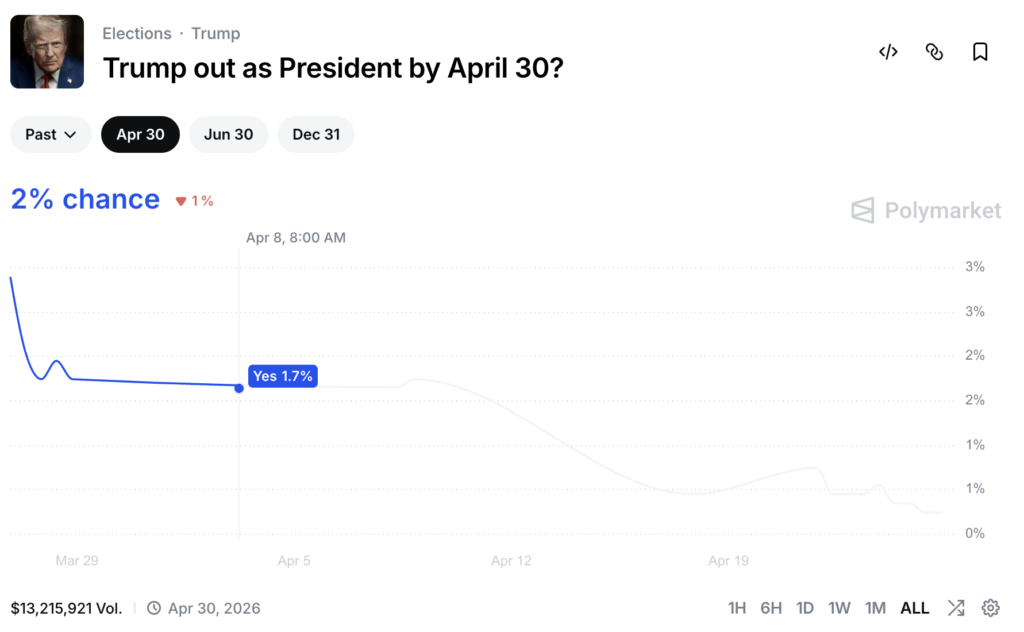Click the Polymarket logo watermark
The image size is (1024, 632).
coord(926,210)
